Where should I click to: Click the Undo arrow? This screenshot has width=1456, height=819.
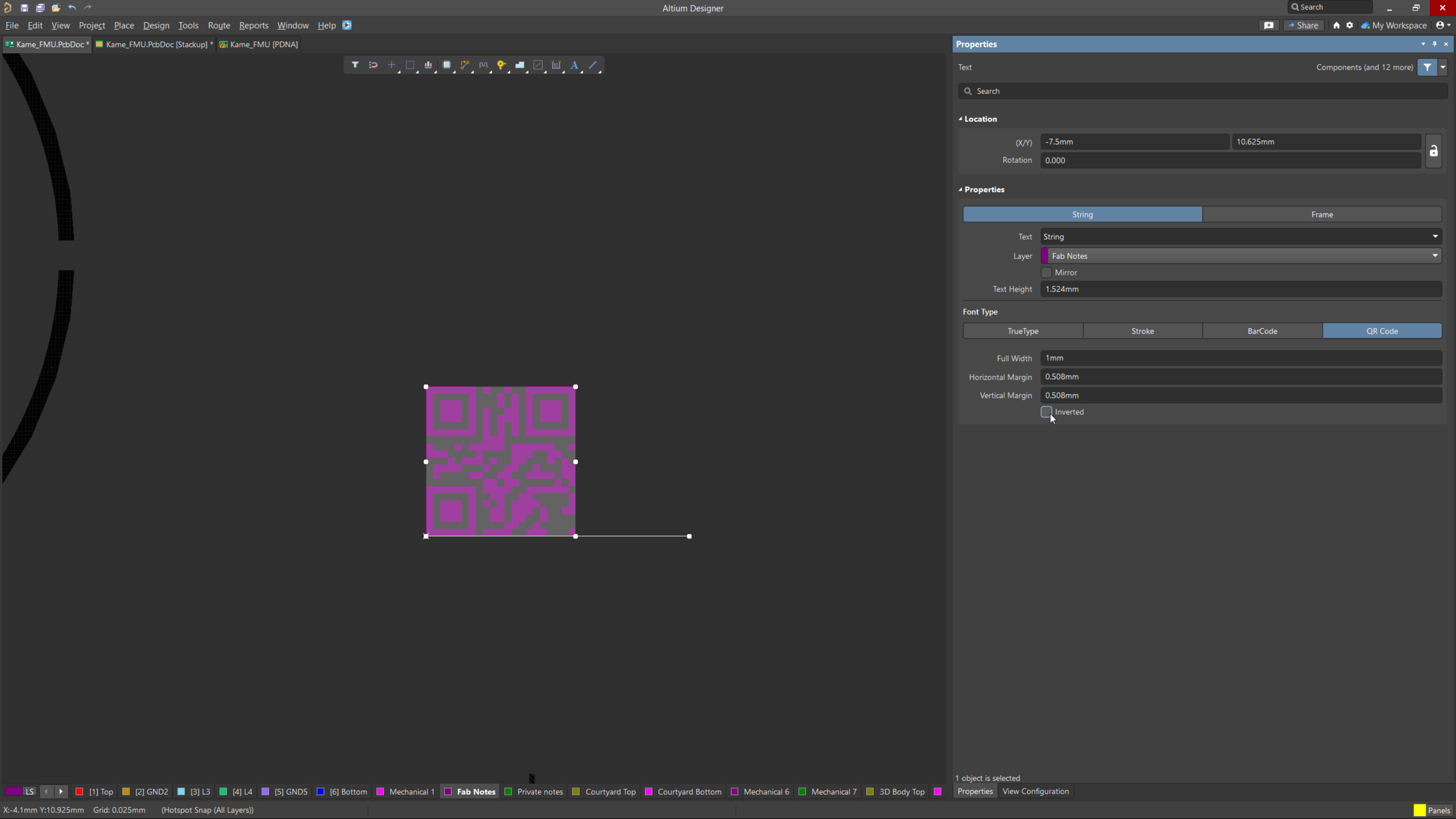point(72,8)
